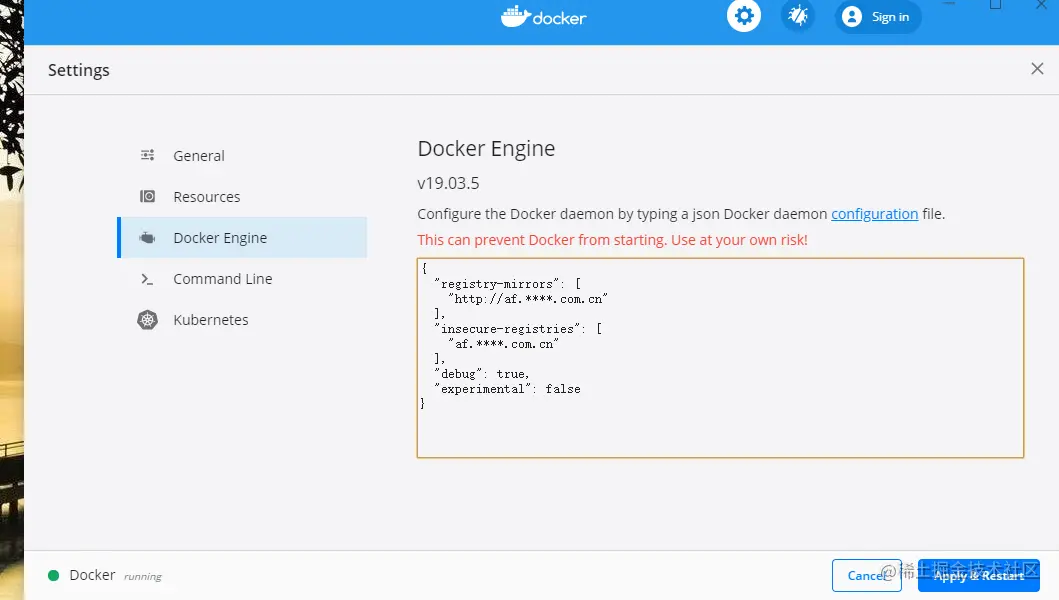Image resolution: width=1059 pixels, height=600 pixels.
Task: Click Apply & Restart button
Action: coord(979,576)
